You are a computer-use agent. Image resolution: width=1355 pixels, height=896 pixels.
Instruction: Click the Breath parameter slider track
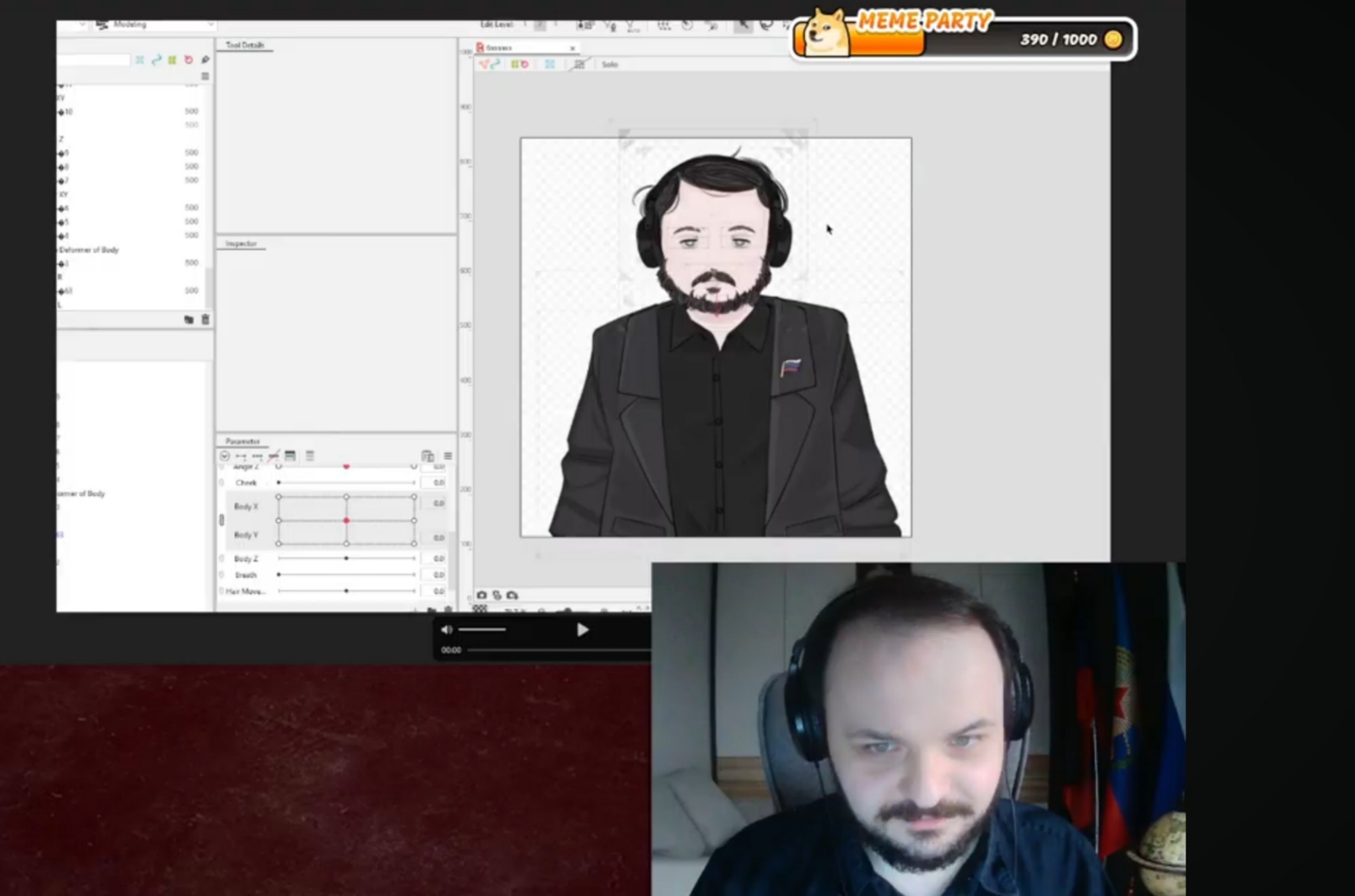346,575
